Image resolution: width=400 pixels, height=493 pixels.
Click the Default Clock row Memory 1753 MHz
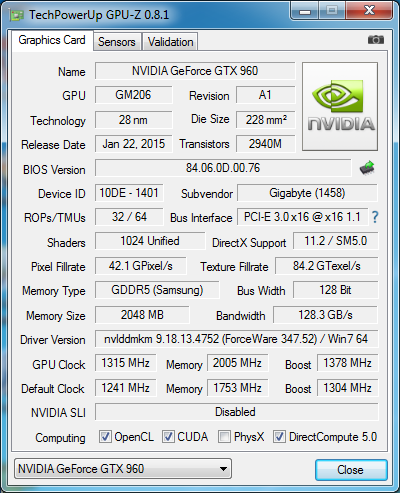point(238,388)
